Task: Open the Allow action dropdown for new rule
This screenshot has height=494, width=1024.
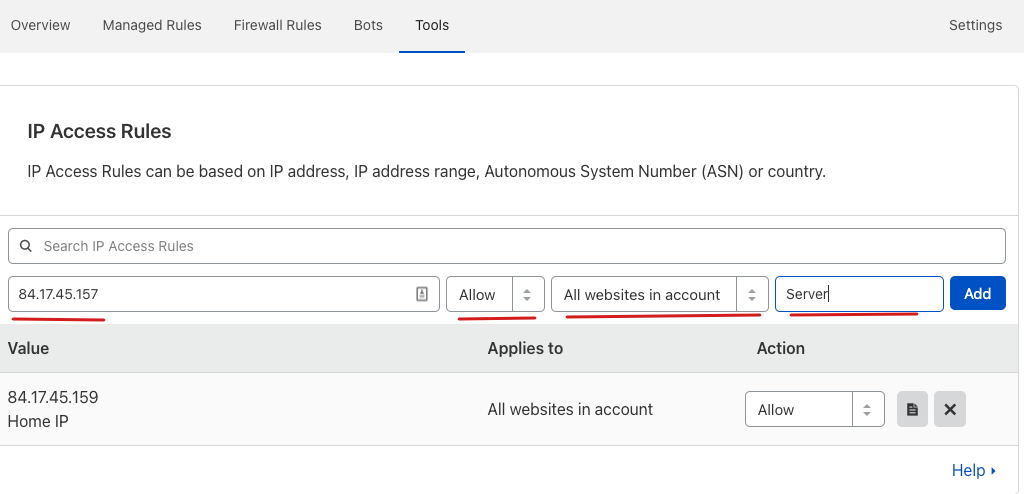Action: 495,294
